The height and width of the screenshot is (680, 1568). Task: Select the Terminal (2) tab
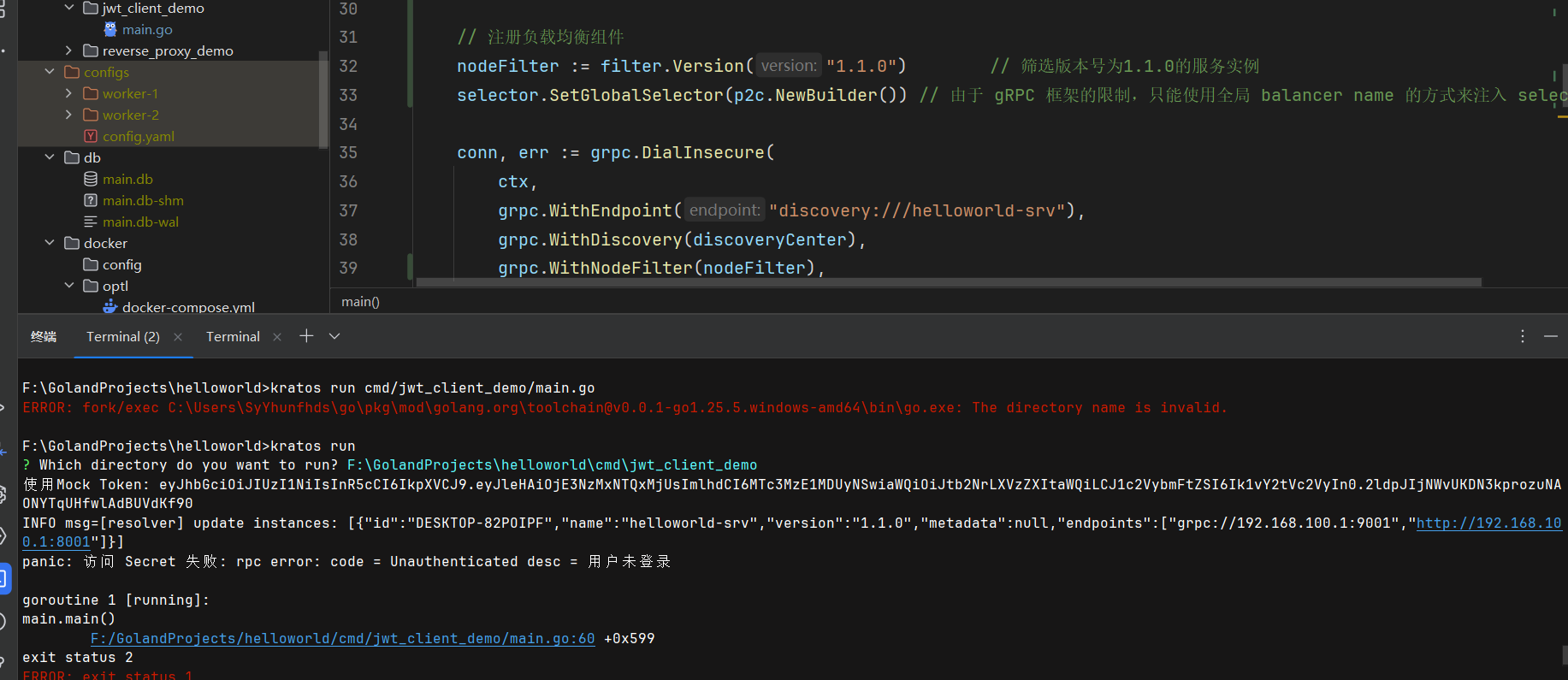coord(122,337)
